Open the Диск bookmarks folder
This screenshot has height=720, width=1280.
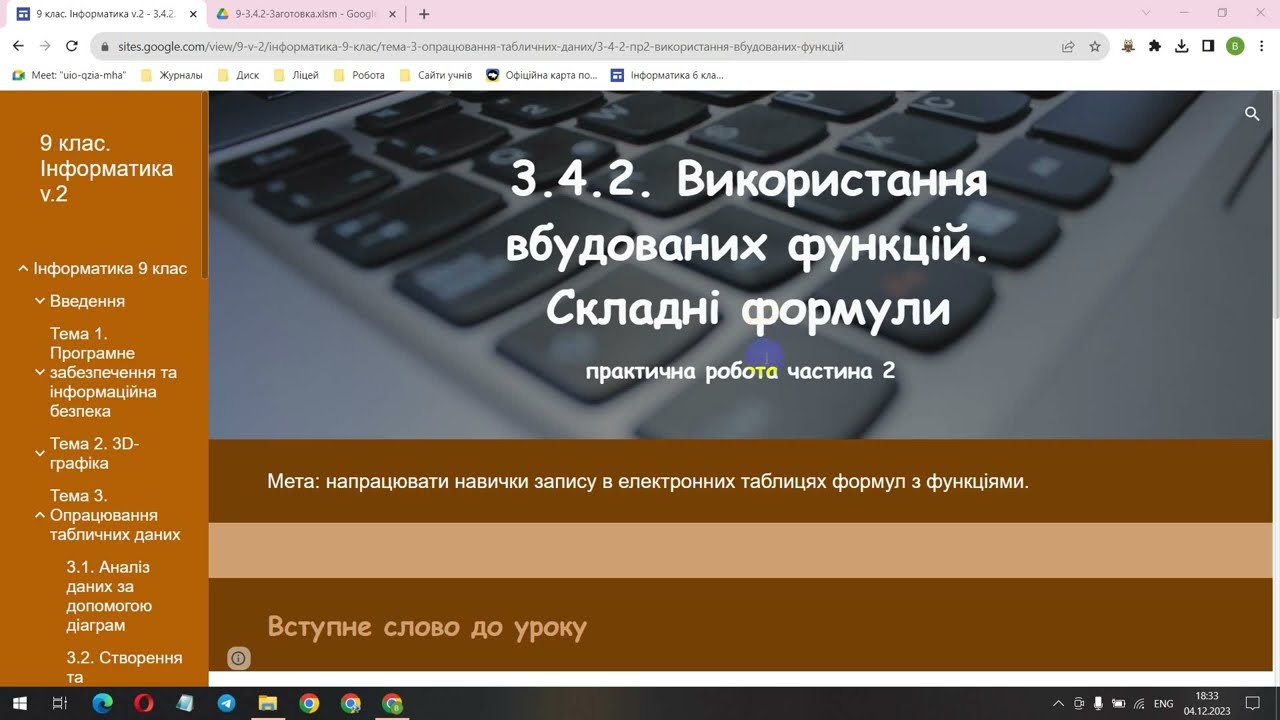point(238,75)
